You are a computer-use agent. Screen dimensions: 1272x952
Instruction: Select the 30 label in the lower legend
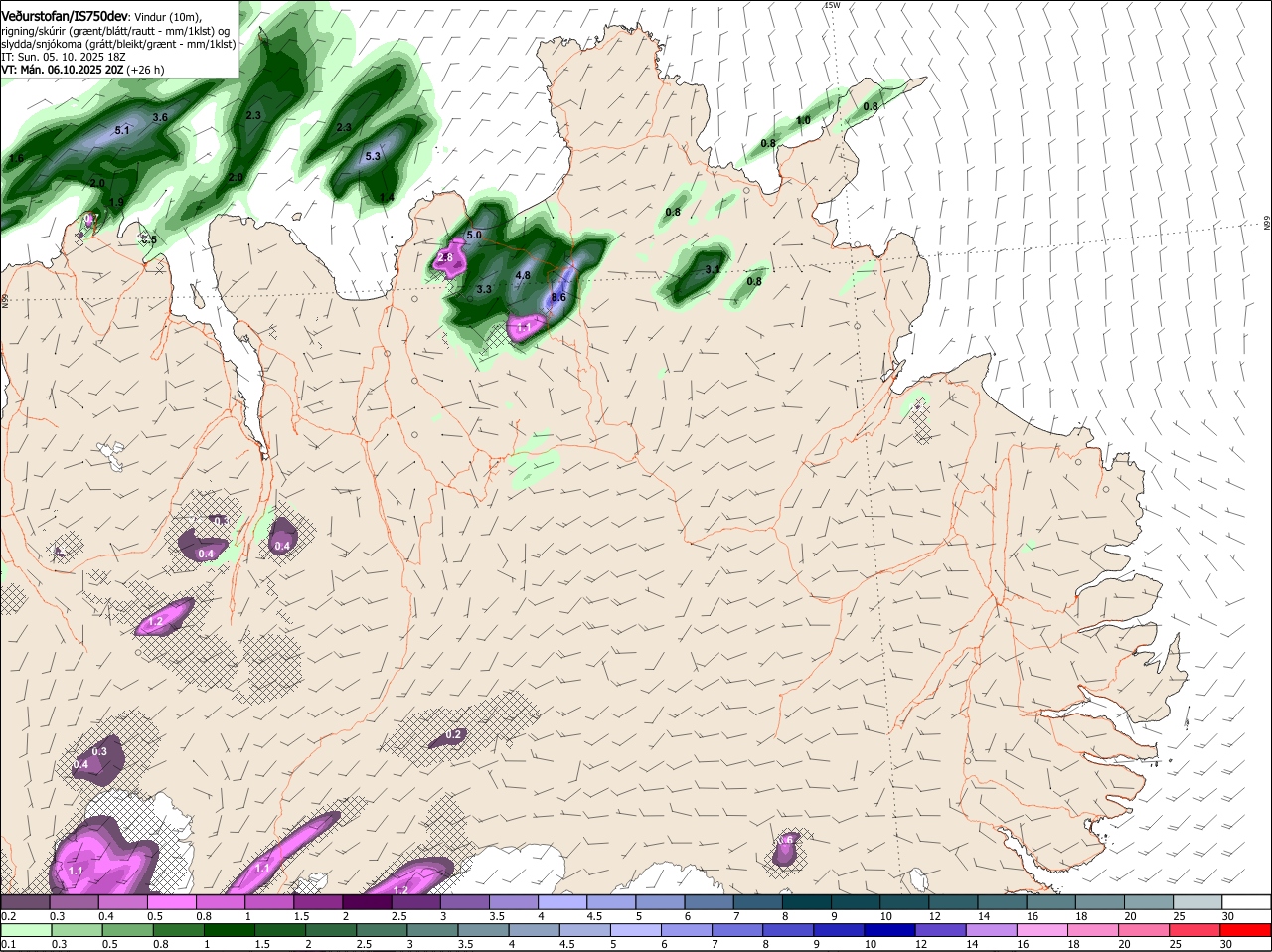[1227, 944]
